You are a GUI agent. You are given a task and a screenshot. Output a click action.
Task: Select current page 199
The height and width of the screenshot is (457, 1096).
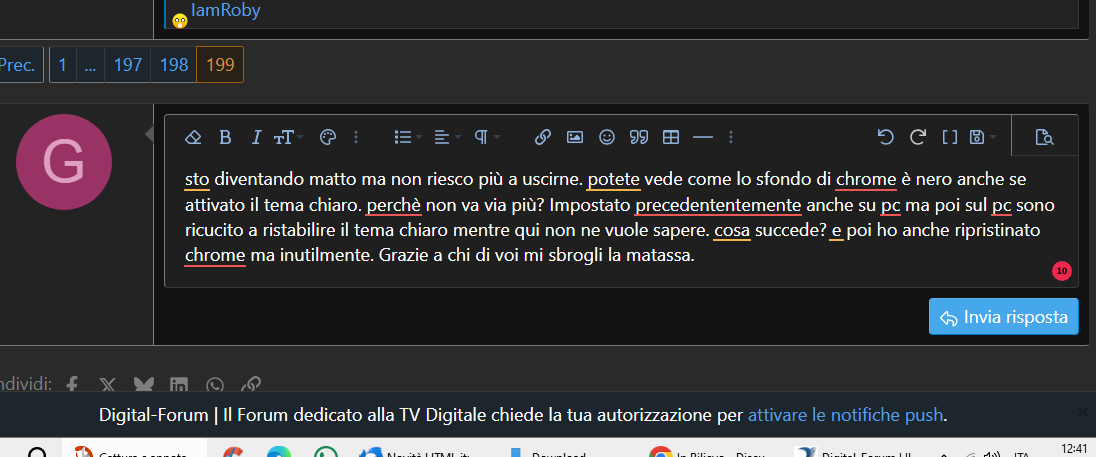point(220,65)
